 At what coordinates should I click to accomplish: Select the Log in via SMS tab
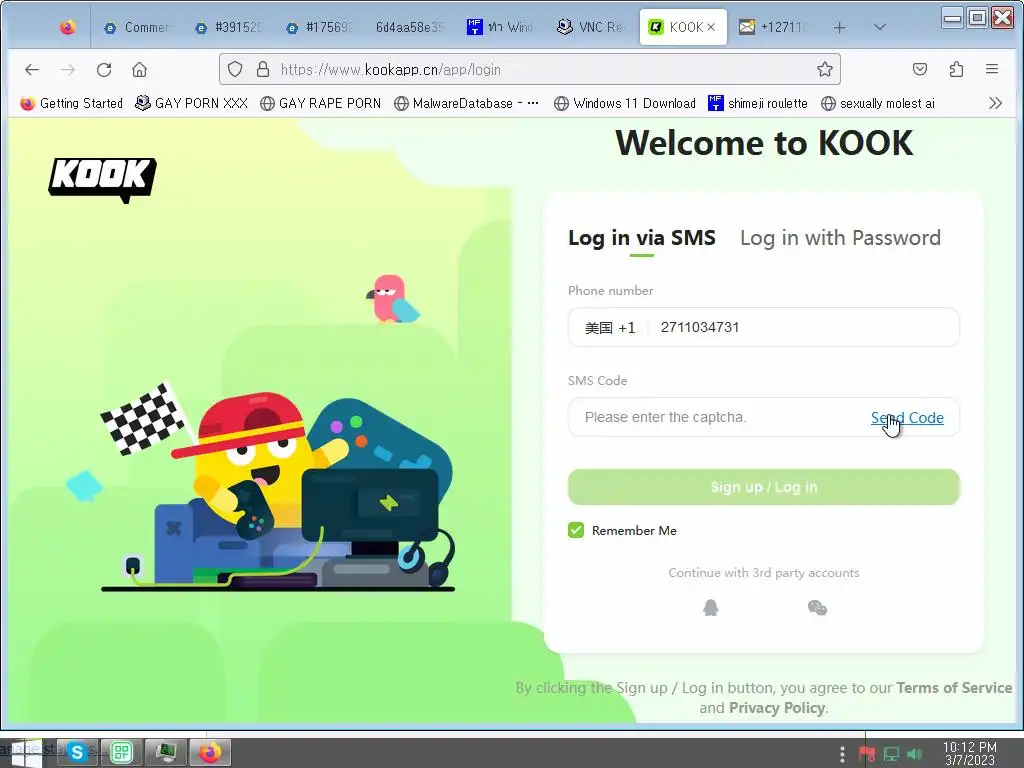tap(642, 238)
